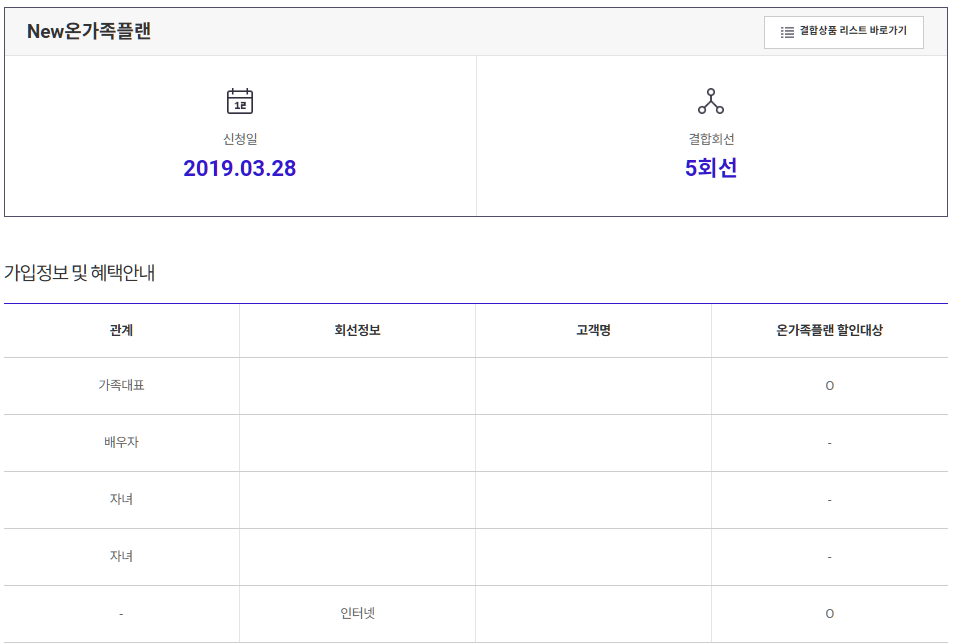Select the application date 2019.03.28
Viewport: 956px width, 644px height.
click(x=240, y=168)
